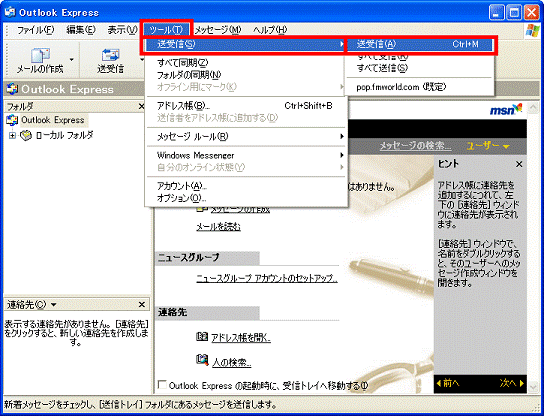Screen dimensions: 544x416
Task: Click the msn logo
Action: pyautogui.click(x=505, y=110)
